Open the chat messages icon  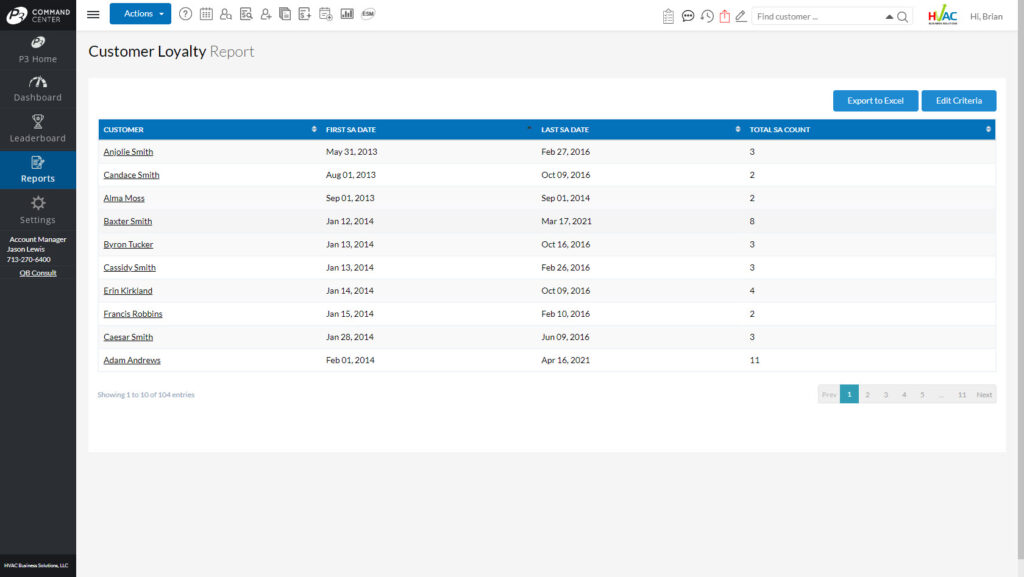[x=688, y=16]
